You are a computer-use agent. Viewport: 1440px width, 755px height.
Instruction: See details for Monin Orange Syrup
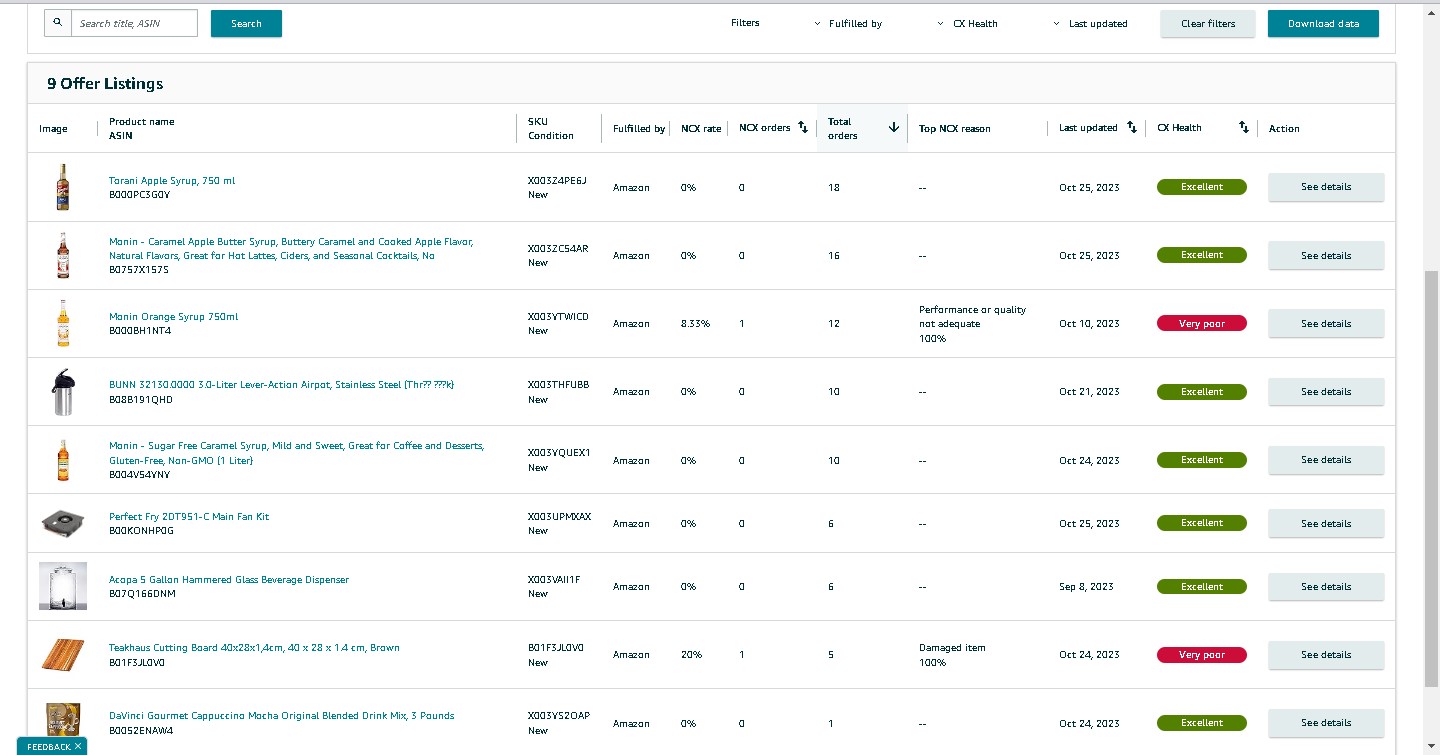click(1326, 323)
